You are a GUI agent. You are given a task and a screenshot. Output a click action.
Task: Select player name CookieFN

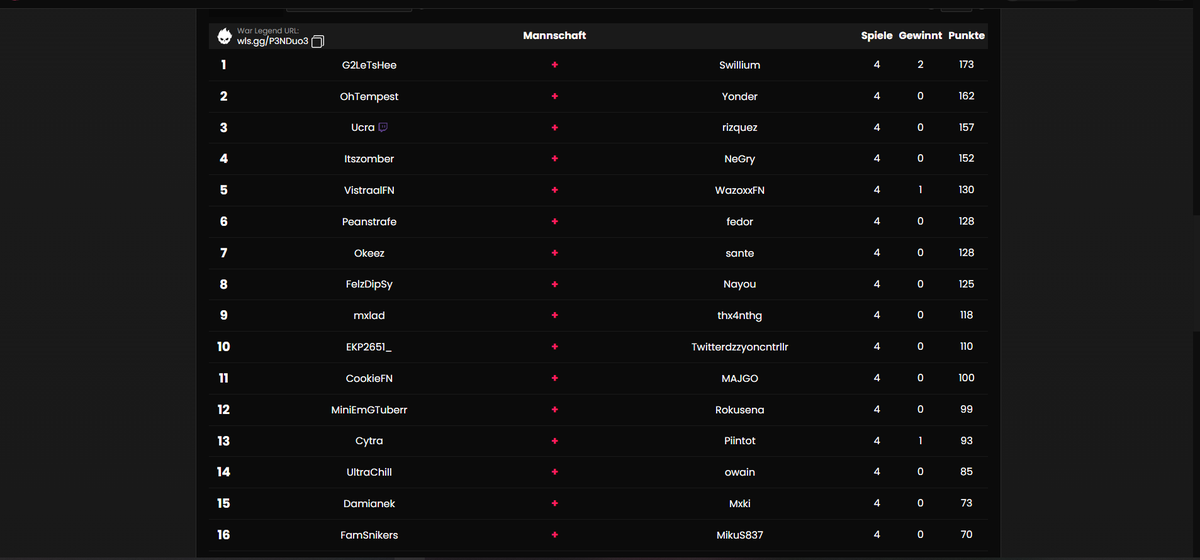point(369,378)
